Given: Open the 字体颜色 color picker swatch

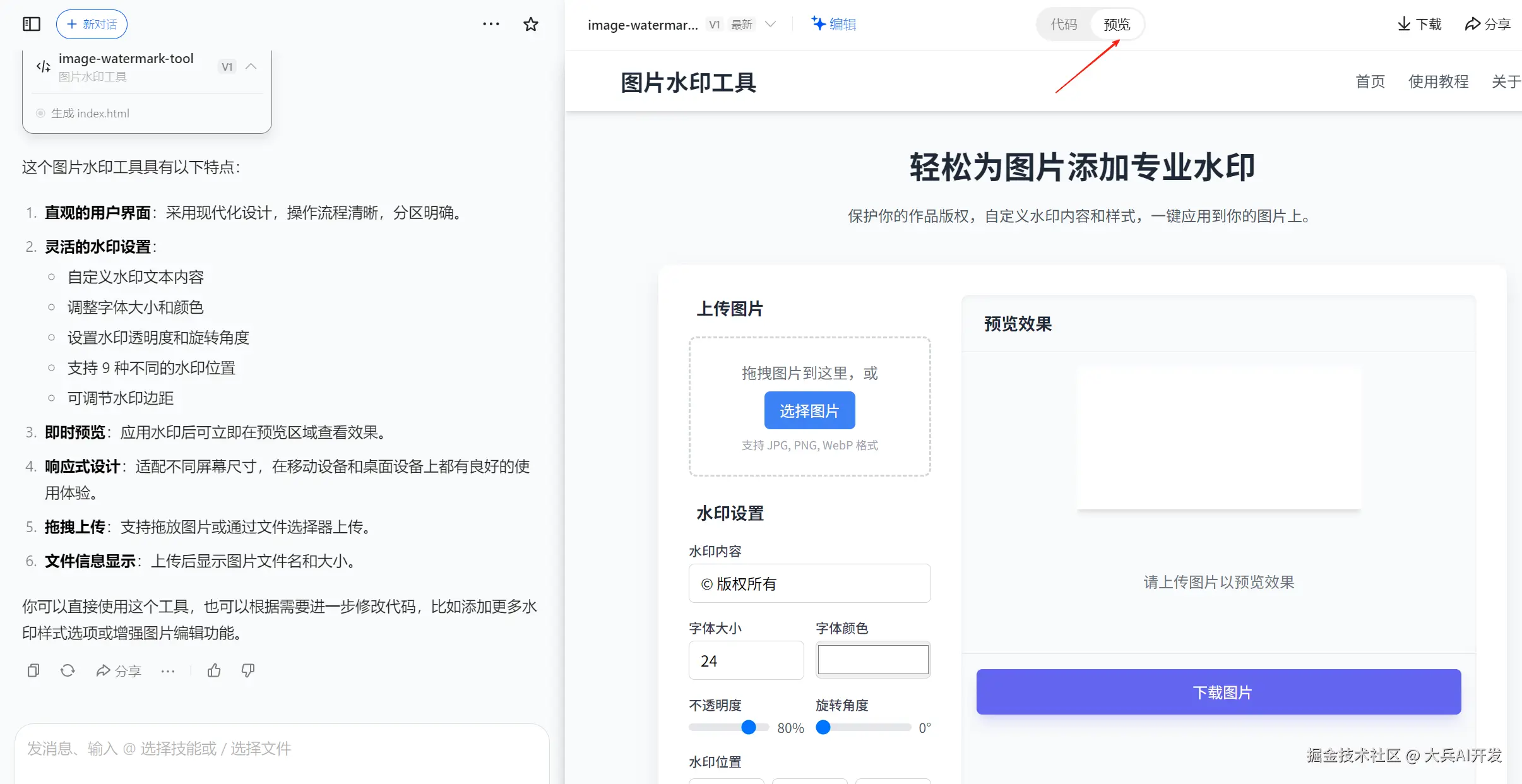Looking at the screenshot, I should (x=872, y=660).
